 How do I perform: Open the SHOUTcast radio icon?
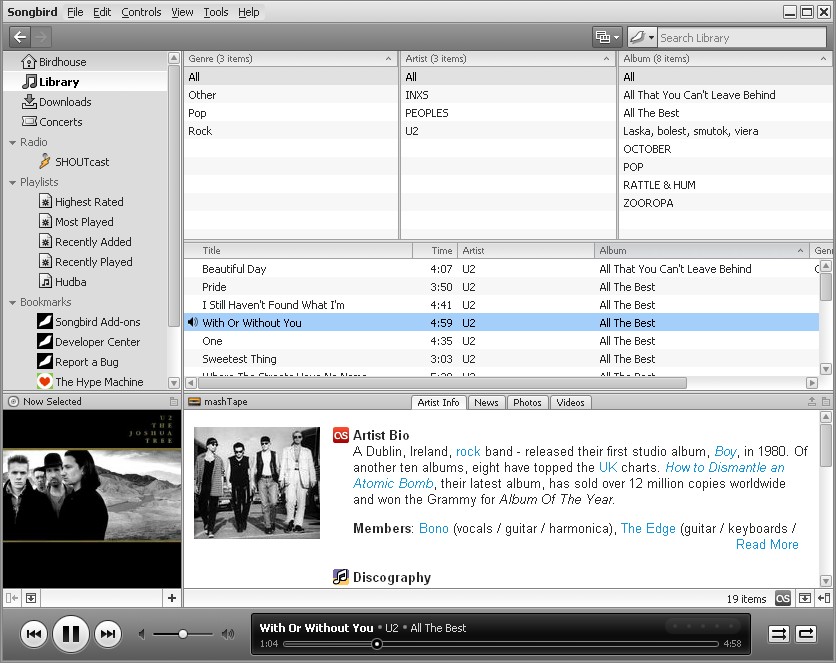(x=45, y=161)
